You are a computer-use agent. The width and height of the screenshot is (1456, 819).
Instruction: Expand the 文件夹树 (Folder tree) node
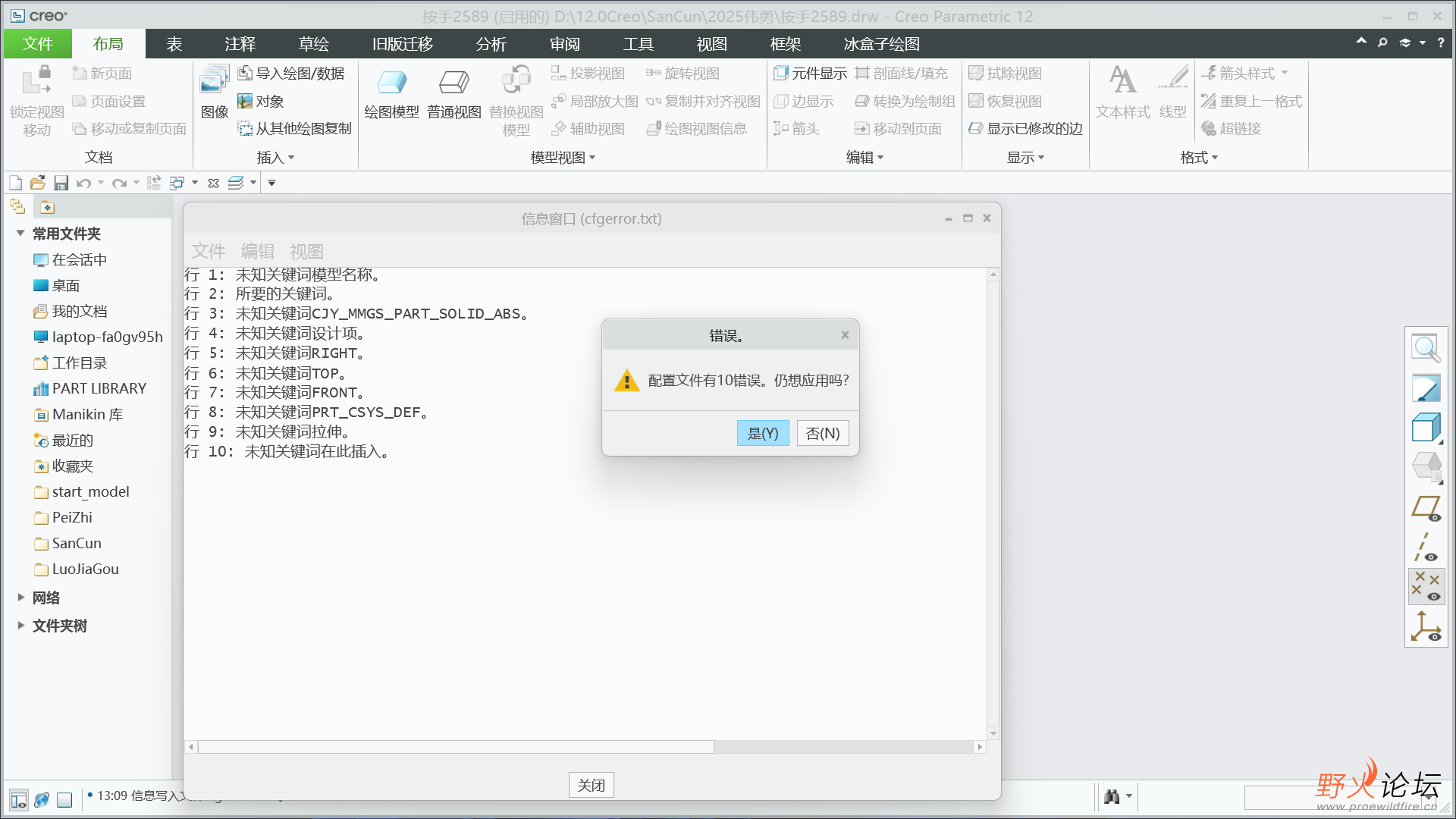(x=20, y=626)
